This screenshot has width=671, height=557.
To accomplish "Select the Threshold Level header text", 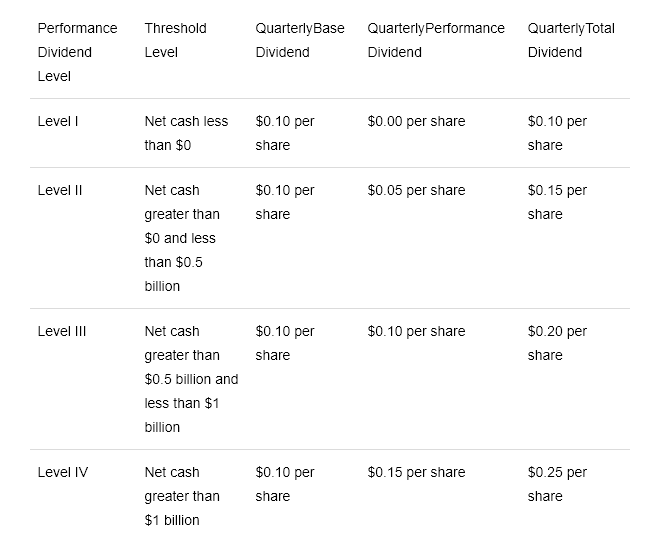I will pyautogui.click(x=175, y=40).
